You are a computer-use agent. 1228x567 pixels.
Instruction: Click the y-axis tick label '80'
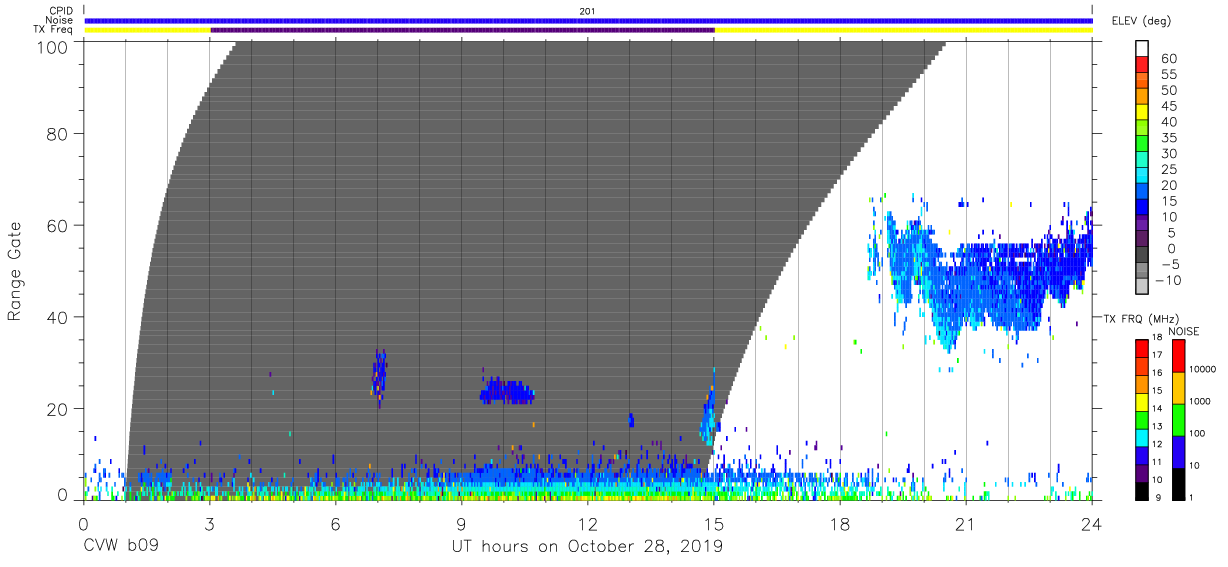point(59,133)
